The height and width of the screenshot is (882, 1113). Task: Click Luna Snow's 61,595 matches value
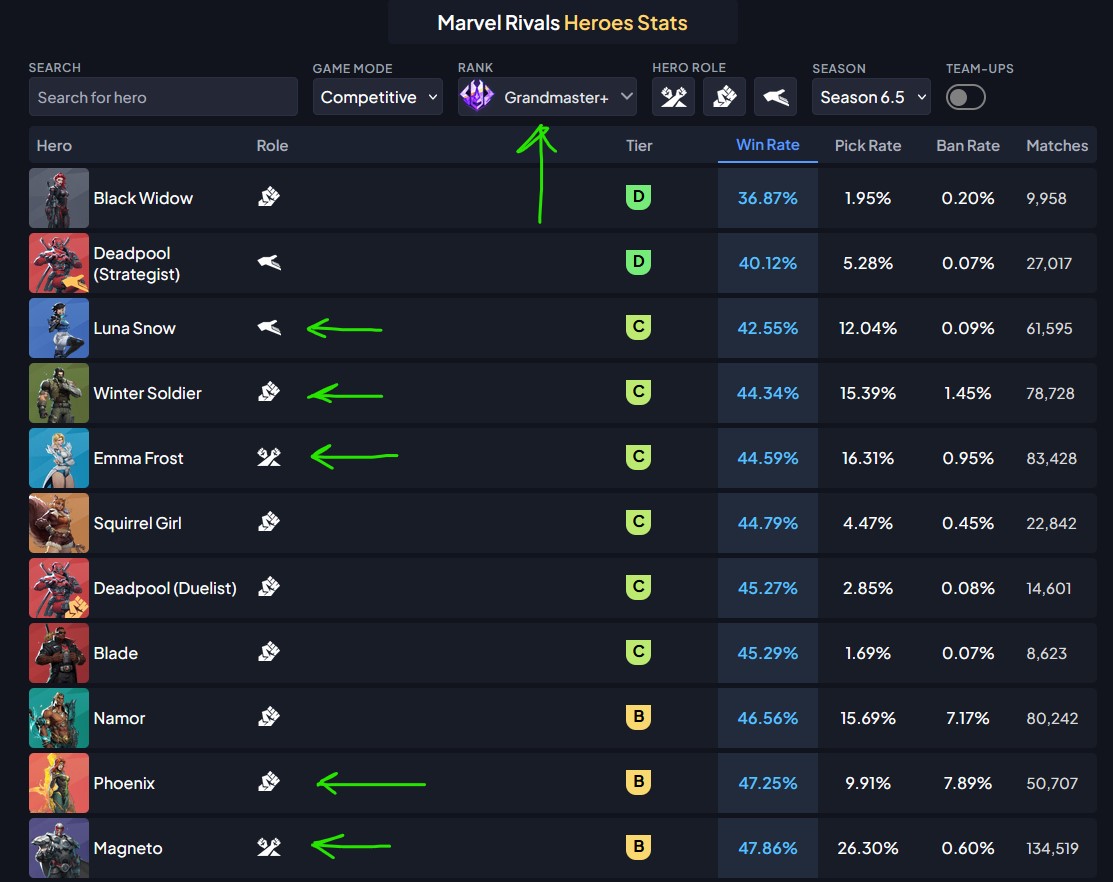click(x=1049, y=328)
